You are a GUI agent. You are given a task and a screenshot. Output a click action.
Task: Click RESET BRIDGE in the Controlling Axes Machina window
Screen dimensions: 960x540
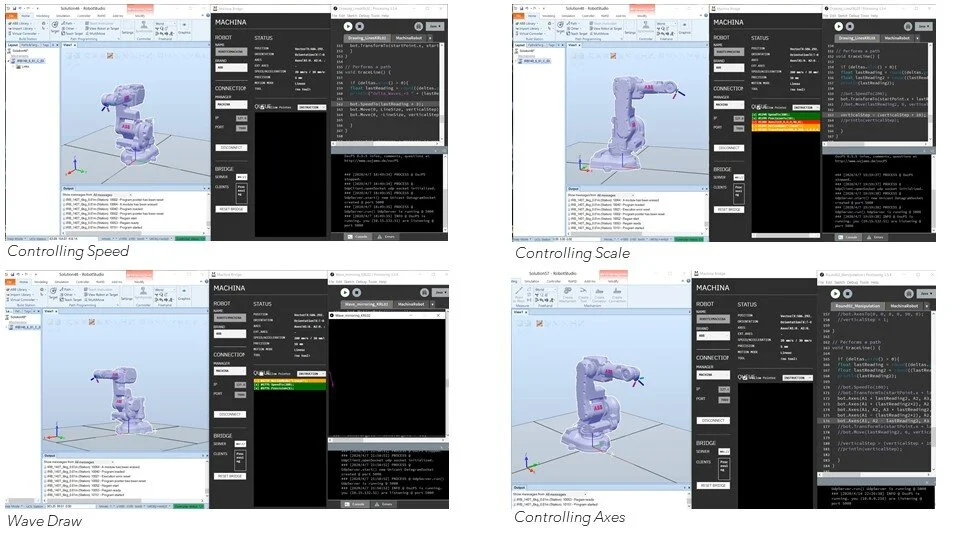click(x=713, y=485)
